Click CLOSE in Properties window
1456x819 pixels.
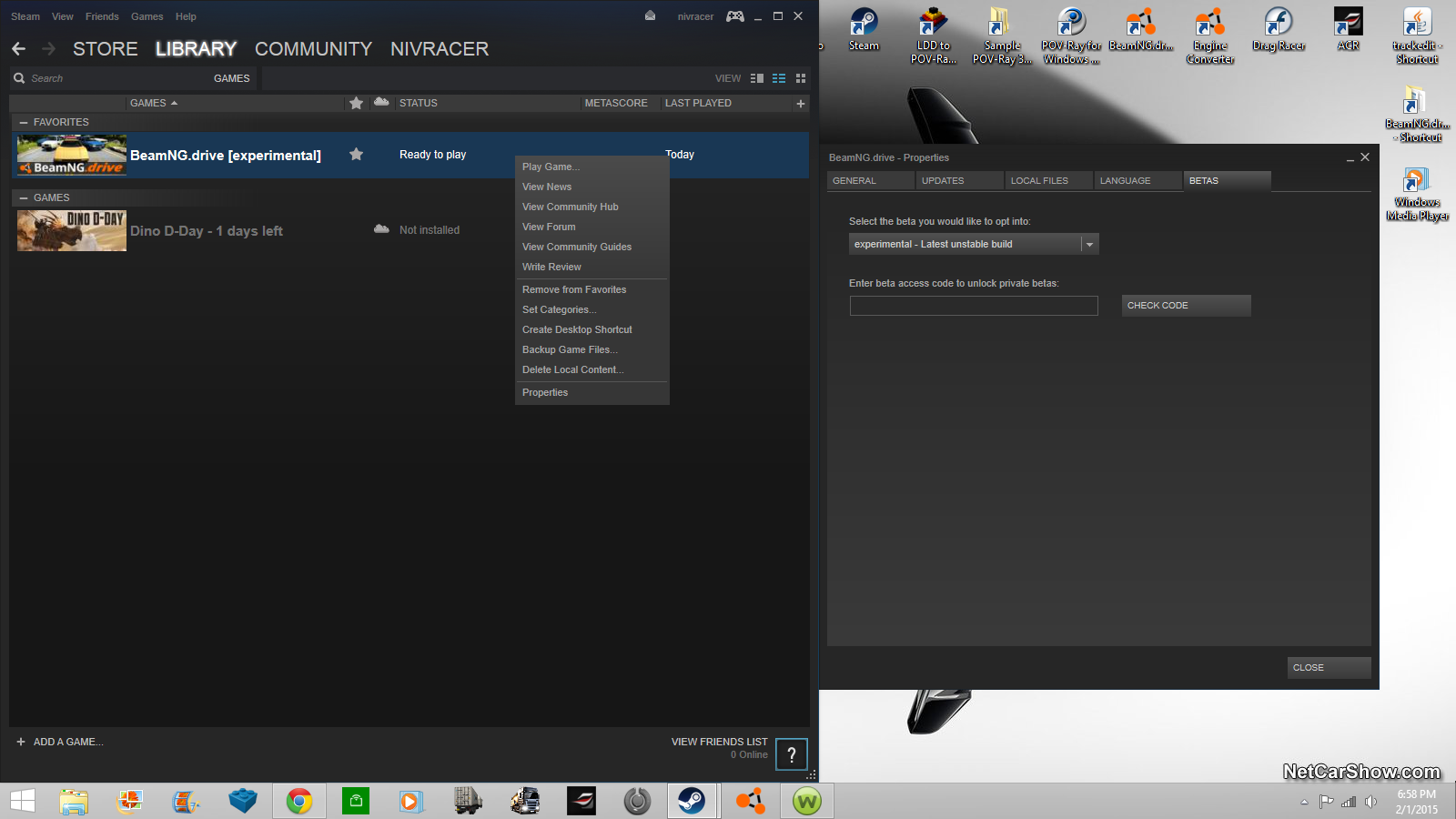click(x=1329, y=668)
